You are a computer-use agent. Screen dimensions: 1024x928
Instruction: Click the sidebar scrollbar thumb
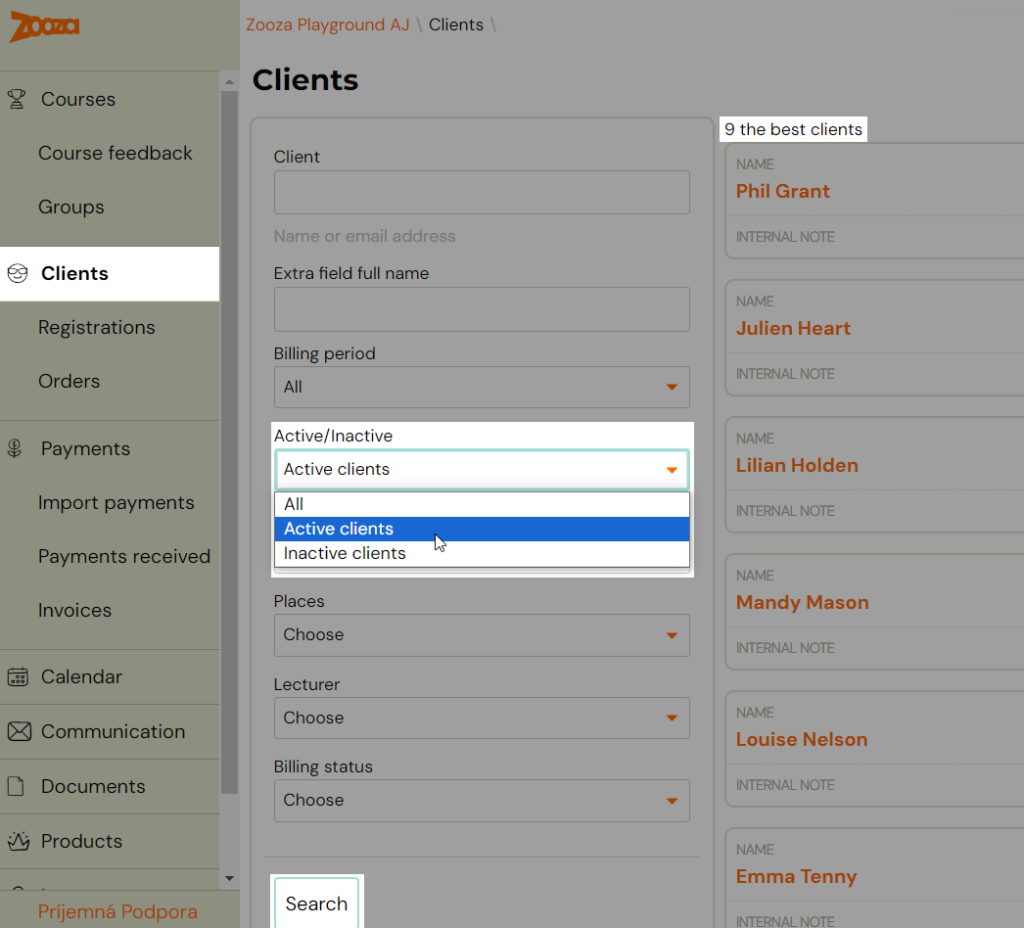click(x=229, y=442)
